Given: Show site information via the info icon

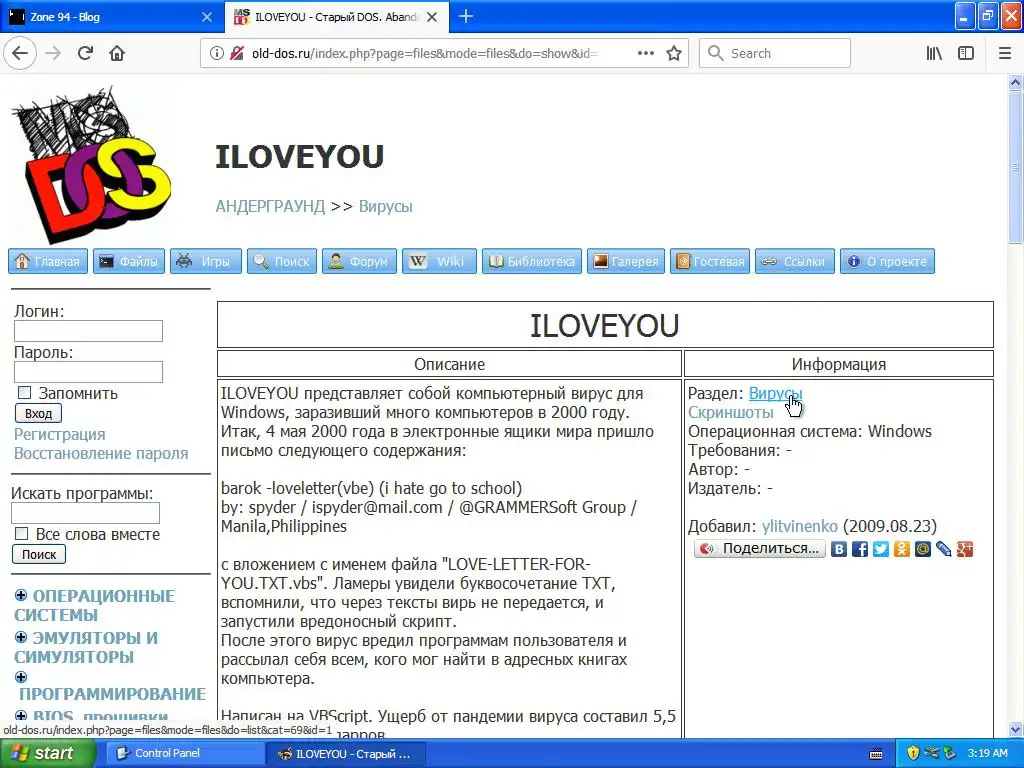Looking at the screenshot, I should 216,54.
